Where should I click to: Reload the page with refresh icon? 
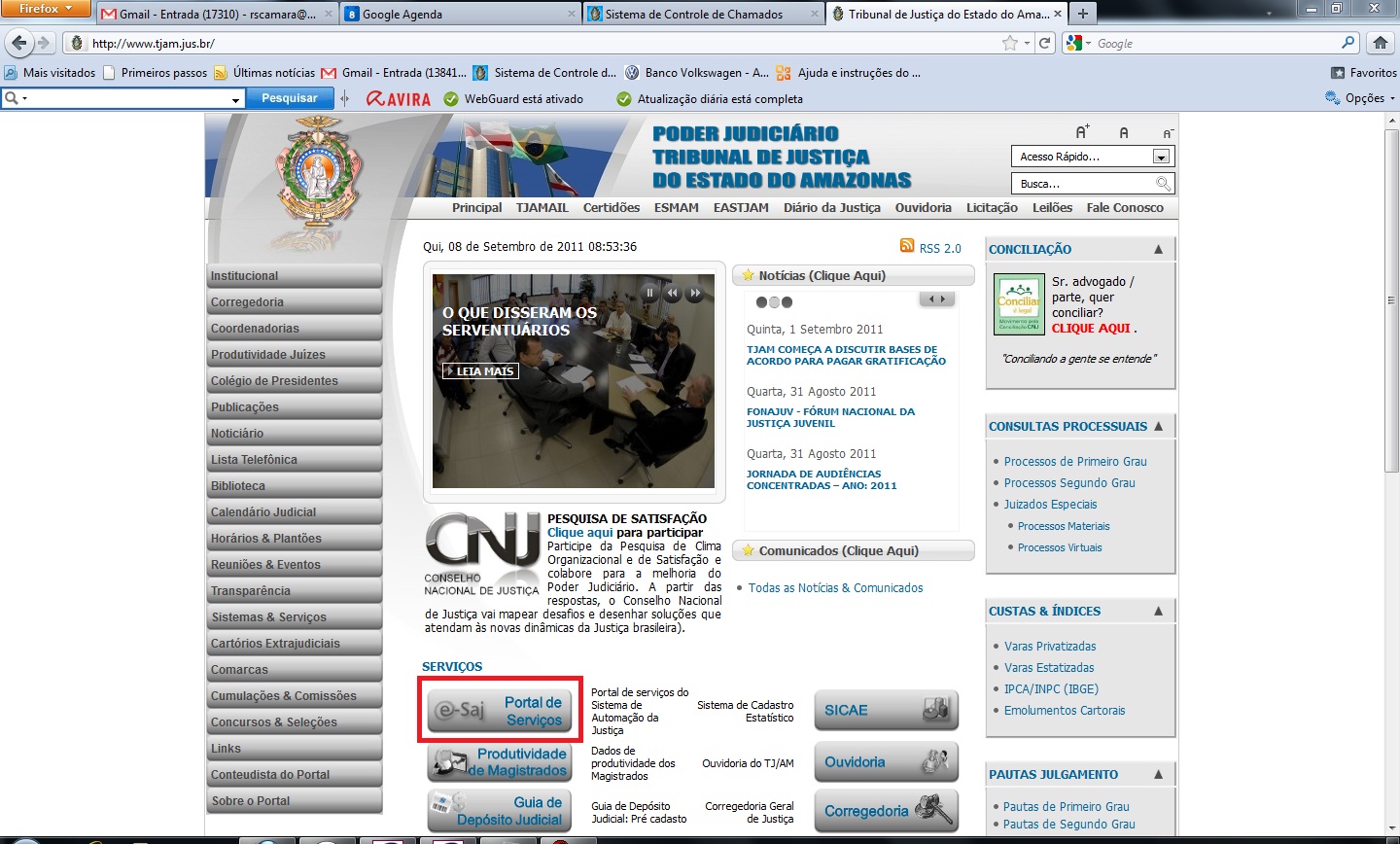coord(1045,43)
